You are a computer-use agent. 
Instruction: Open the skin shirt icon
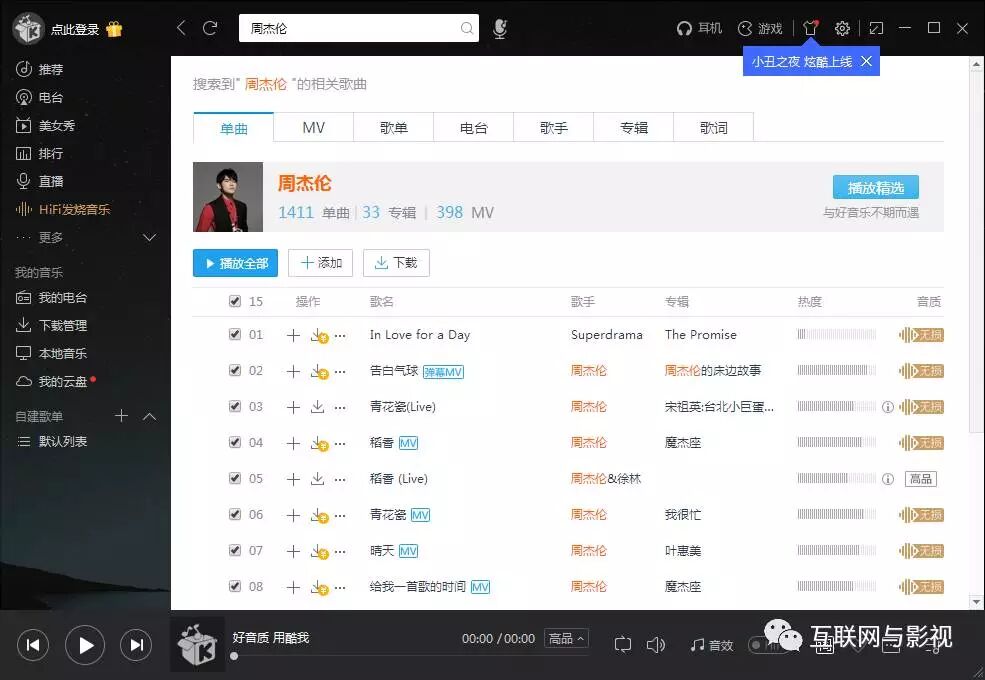[810, 28]
